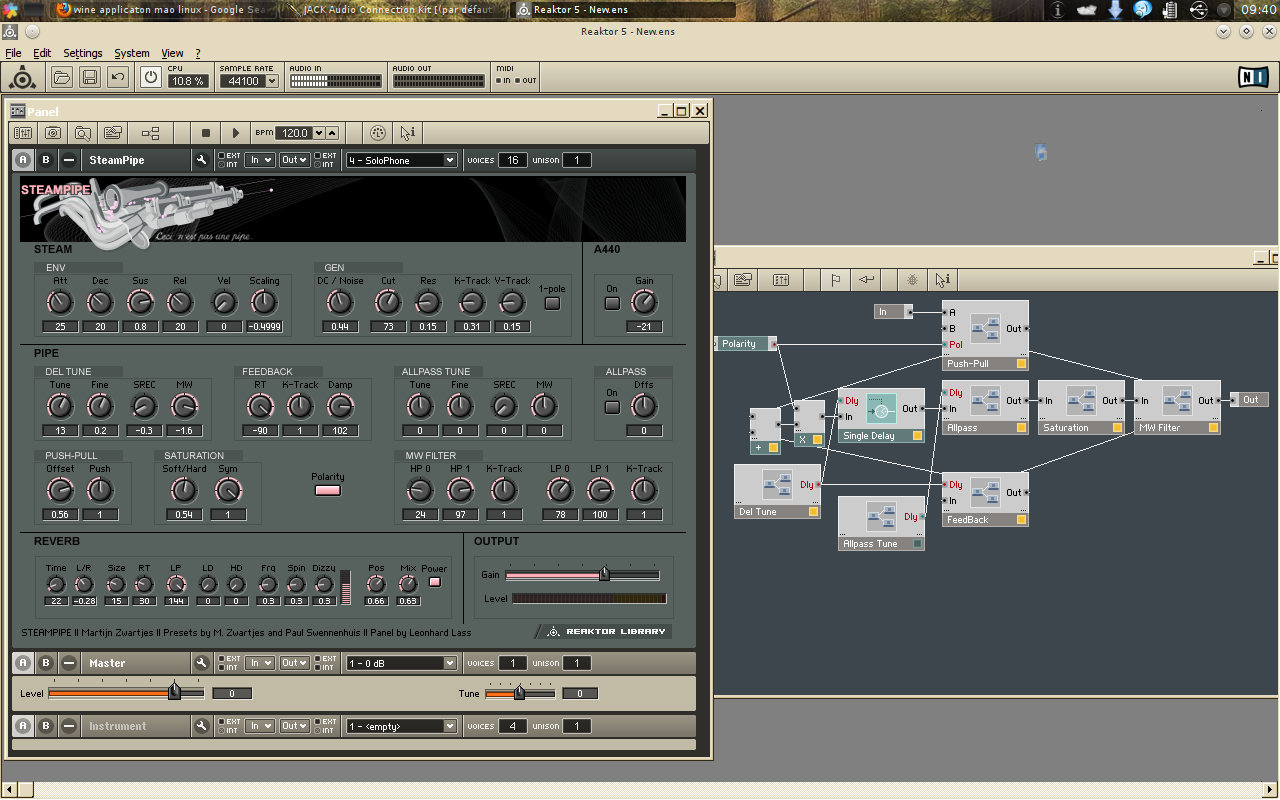Image resolution: width=1280 pixels, height=800 pixels.
Task: Start the clock with the play button
Action: [x=235, y=133]
